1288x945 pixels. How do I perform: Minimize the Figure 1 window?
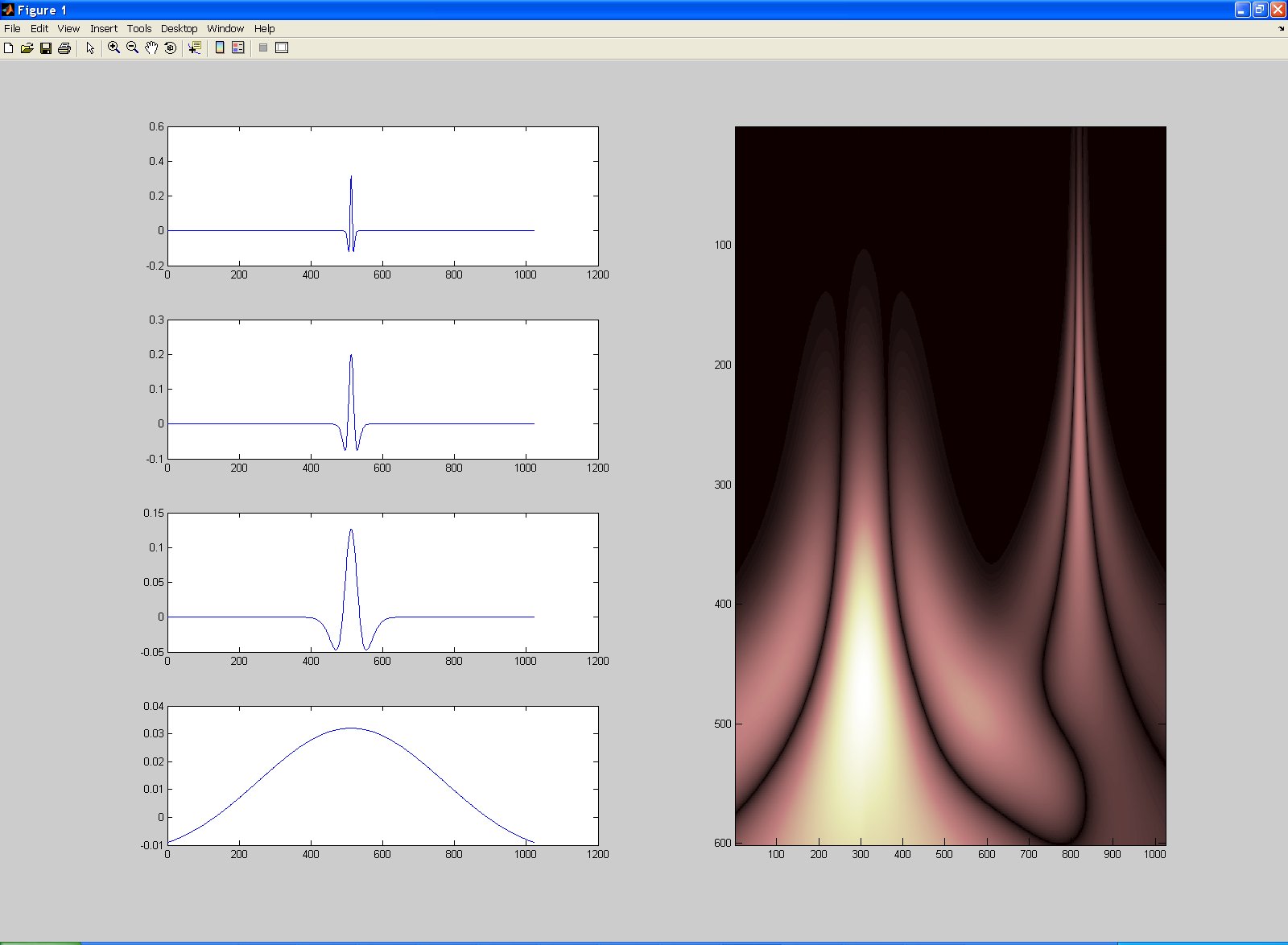(x=1242, y=10)
